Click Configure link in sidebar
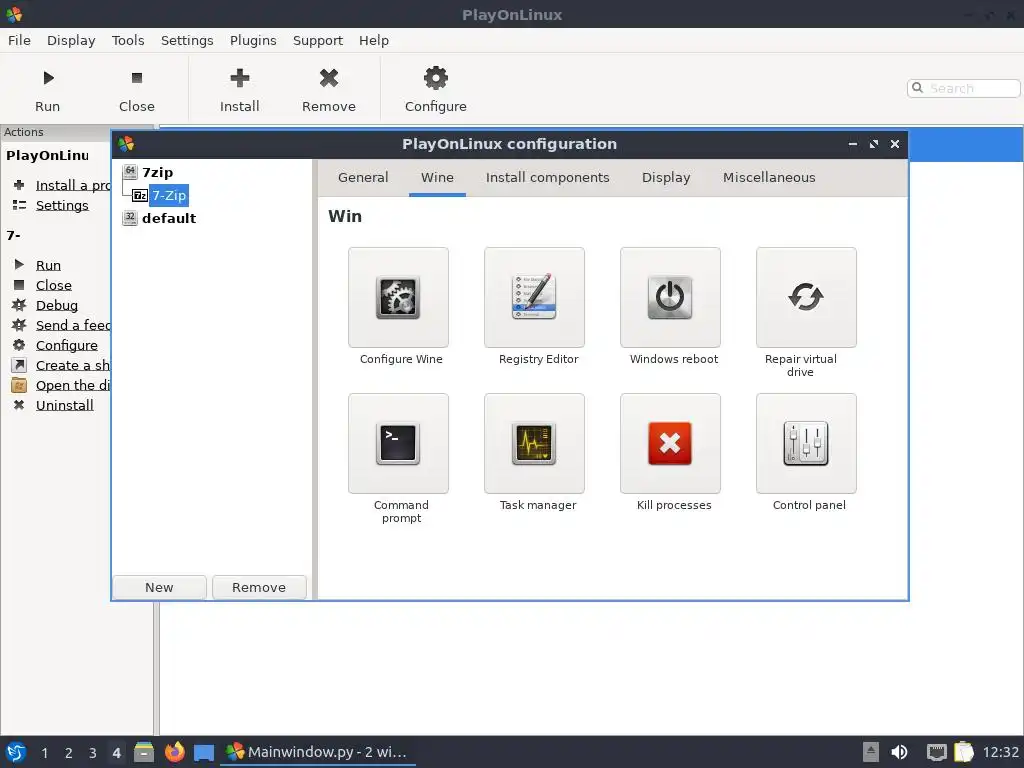Image resolution: width=1024 pixels, height=768 pixels. 67,345
